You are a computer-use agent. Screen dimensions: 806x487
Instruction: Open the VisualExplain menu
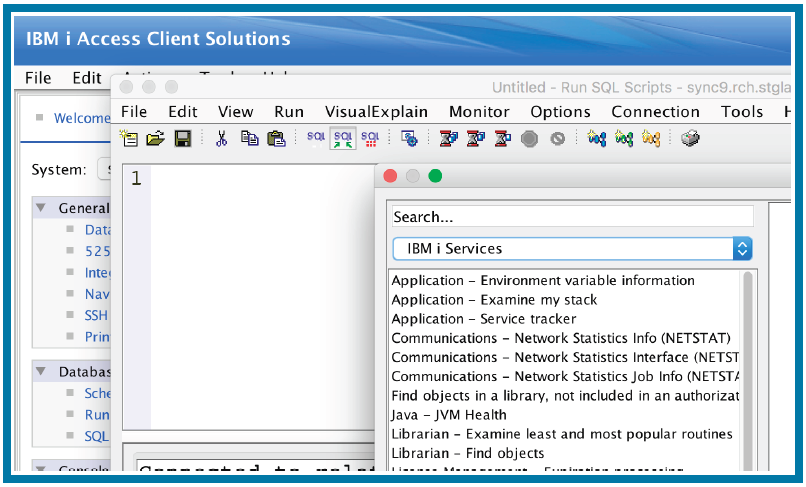pyautogui.click(x=376, y=112)
